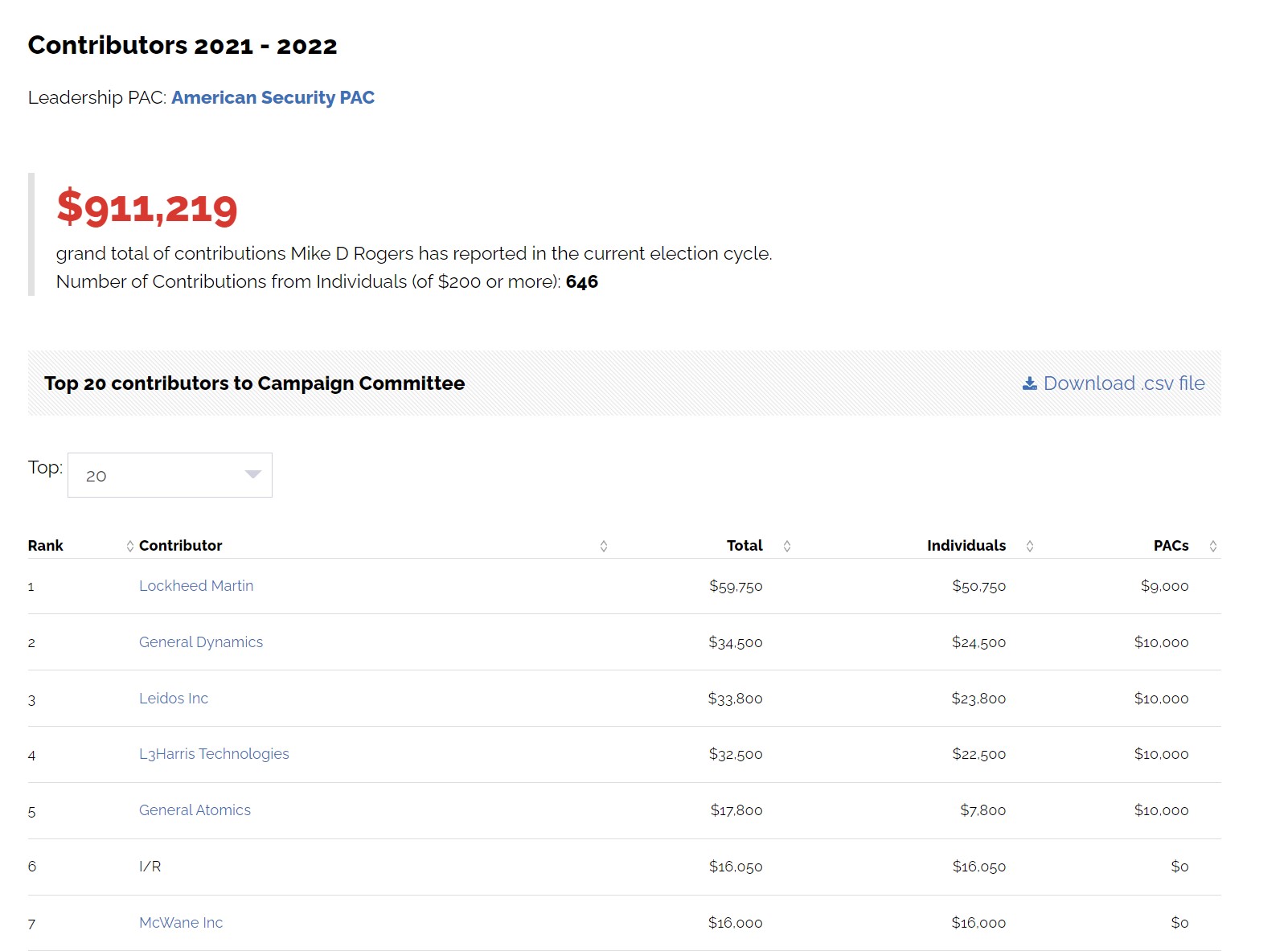
Task: Click the McWane Inc link
Action: coord(180,923)
